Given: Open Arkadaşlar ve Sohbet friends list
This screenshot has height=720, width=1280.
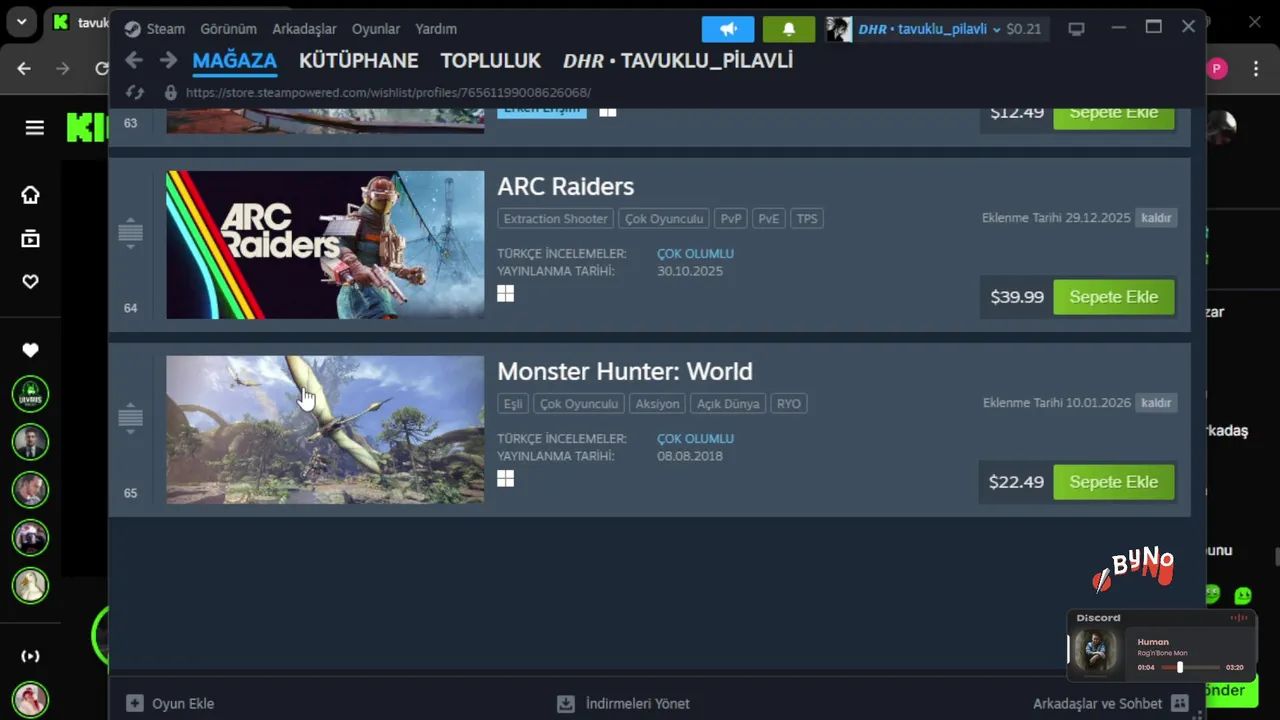Looking at the screenshot, I should (1111, 703).
